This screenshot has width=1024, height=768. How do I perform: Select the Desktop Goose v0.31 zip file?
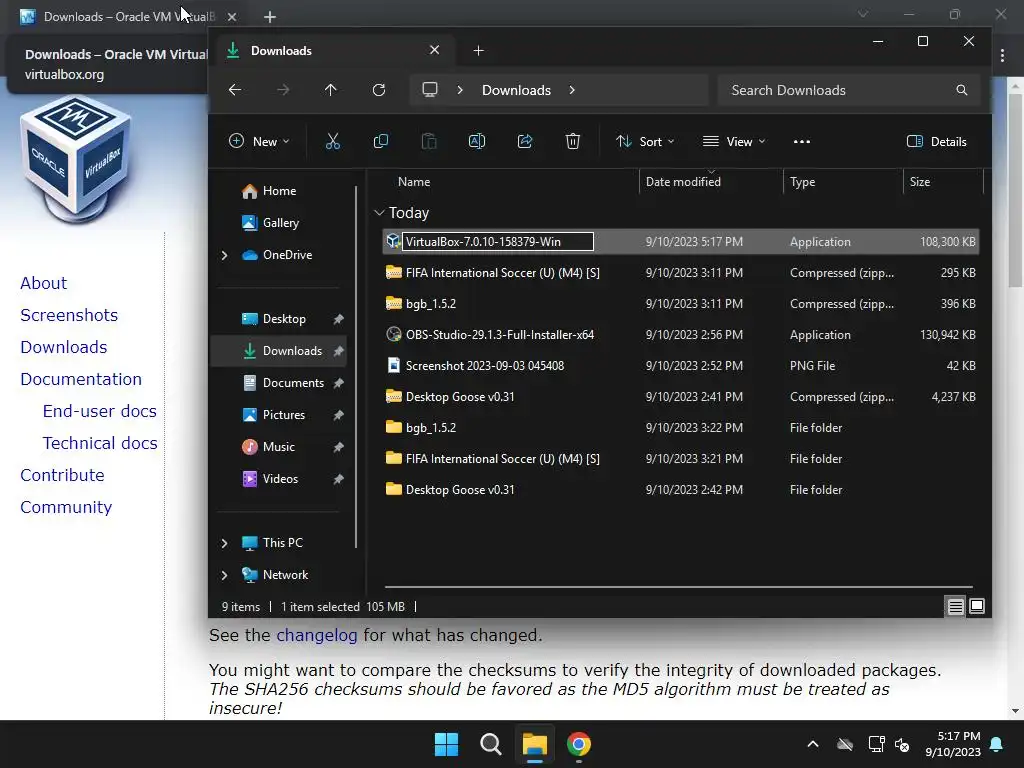[680, 396]
